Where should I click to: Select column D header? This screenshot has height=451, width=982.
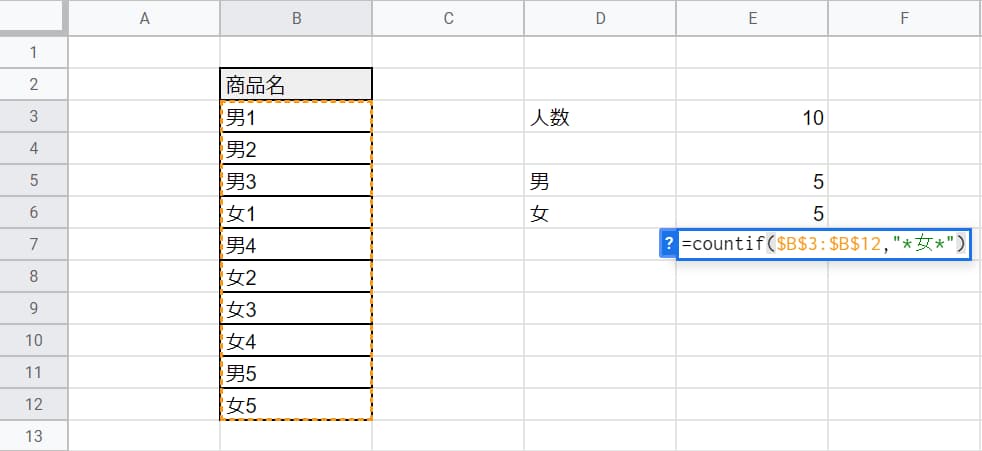click(600, 18)
